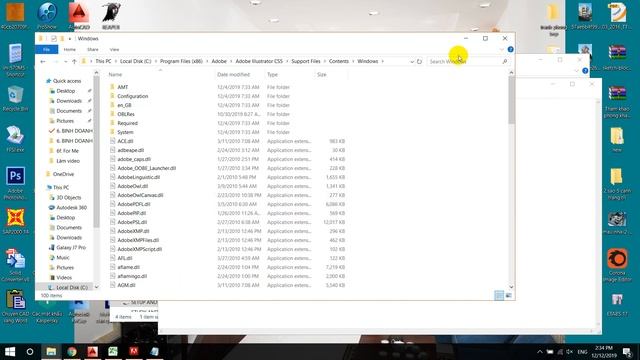This screenshot has width=640, height=360.
Task: Click This PC in address path
Action: pyautogui.click(x=103, y=61)
